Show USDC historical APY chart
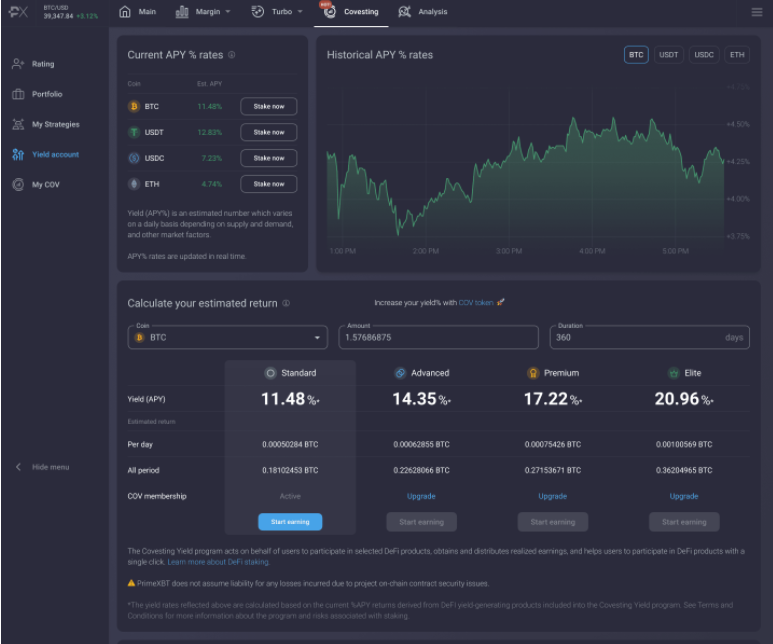The height and width of the screenshot is (644, 773). coord(704,55)
